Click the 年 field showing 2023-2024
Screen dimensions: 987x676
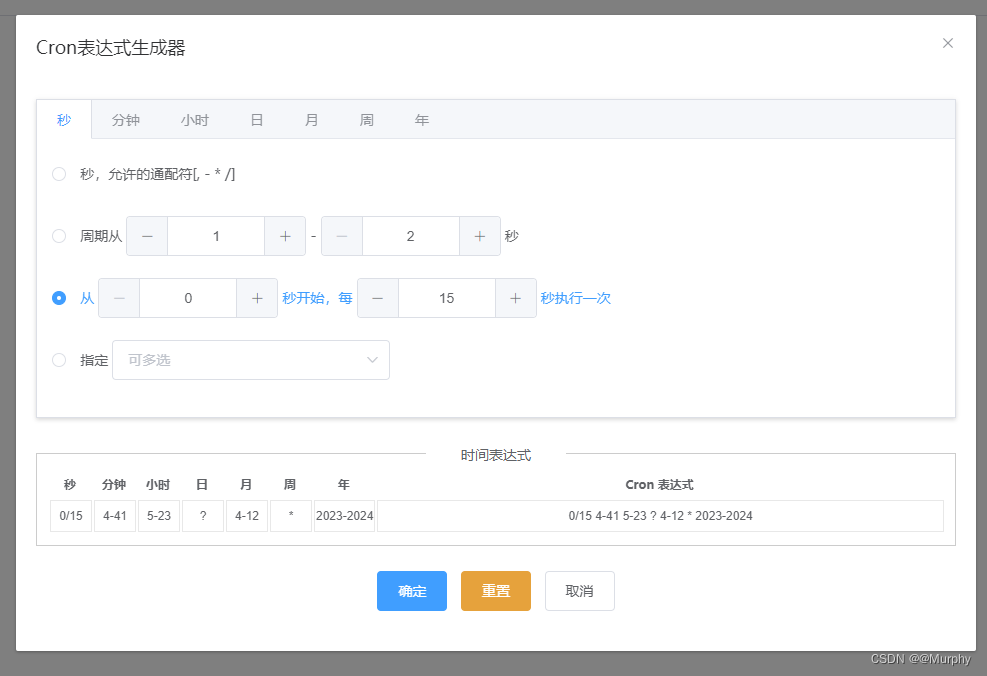point(343,516)
